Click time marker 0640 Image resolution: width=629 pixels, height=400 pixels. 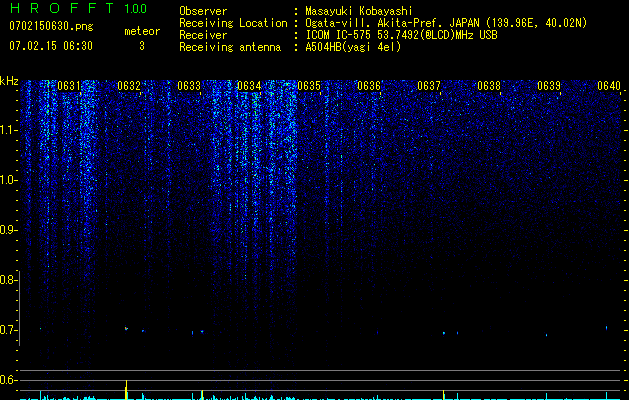pyautogui.click(x=609, y=86)
